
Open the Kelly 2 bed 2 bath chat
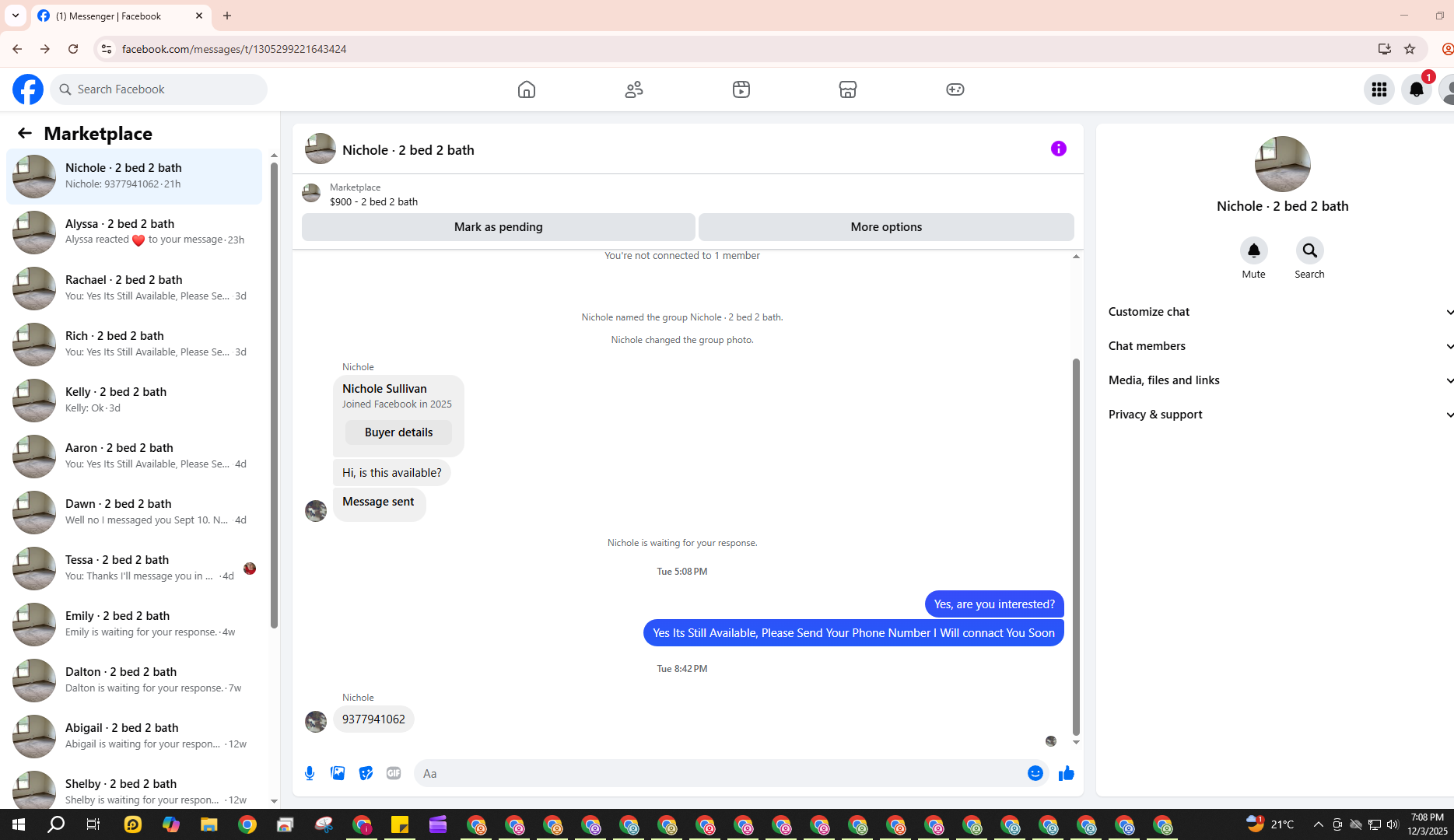click(134, 401)
